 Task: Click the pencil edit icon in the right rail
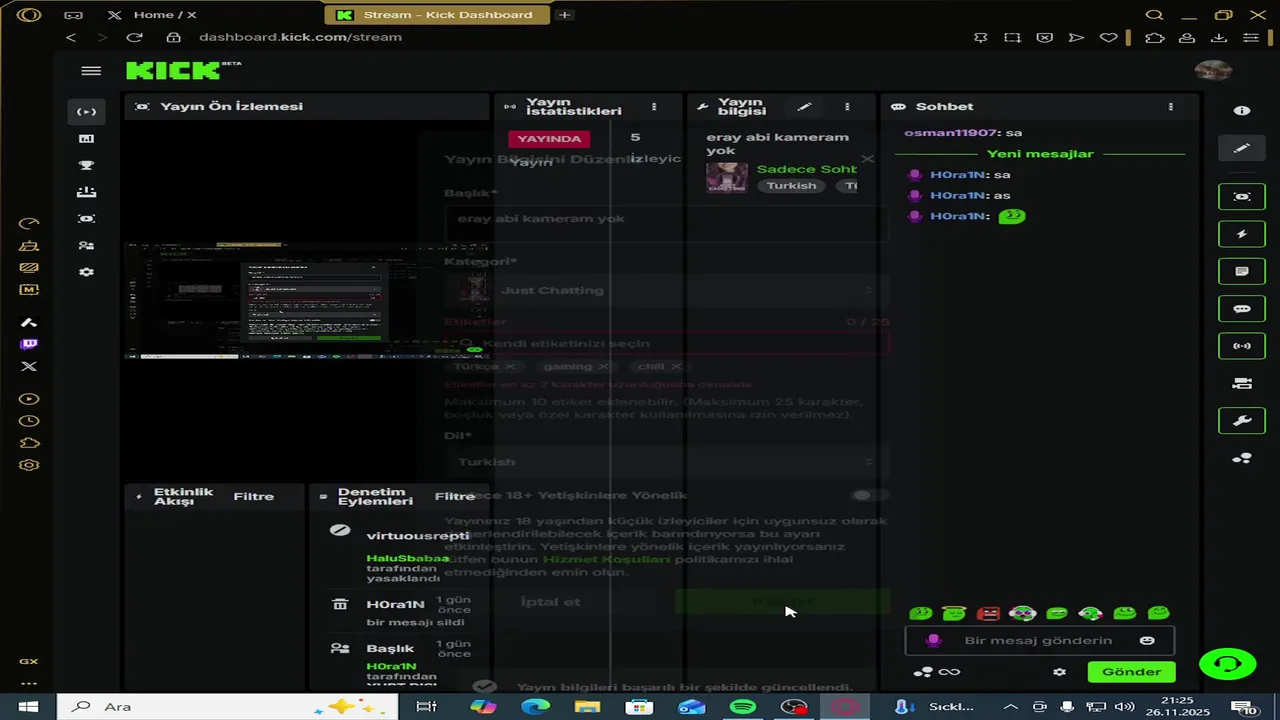pyautogui.click(x=1242, y=148)
